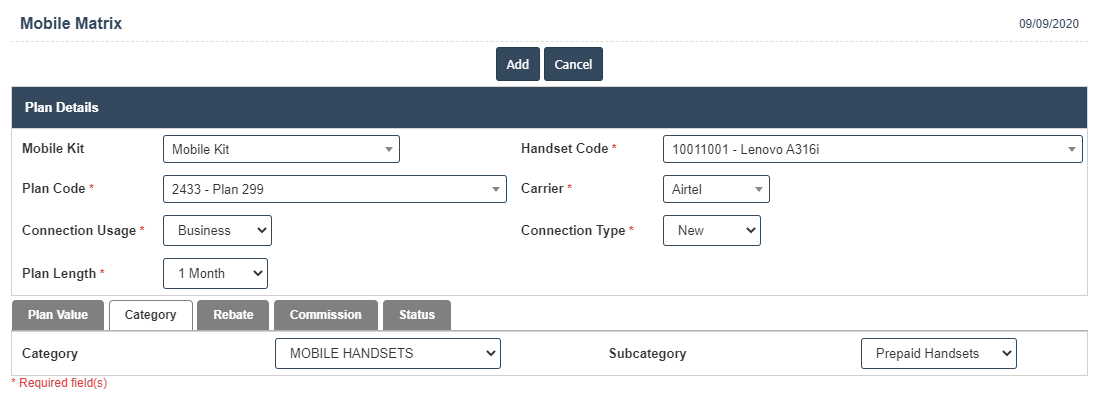Click the Plan Details section header
The height and width of the screenshot is (402, 1099).
click(x=548, y=107)
